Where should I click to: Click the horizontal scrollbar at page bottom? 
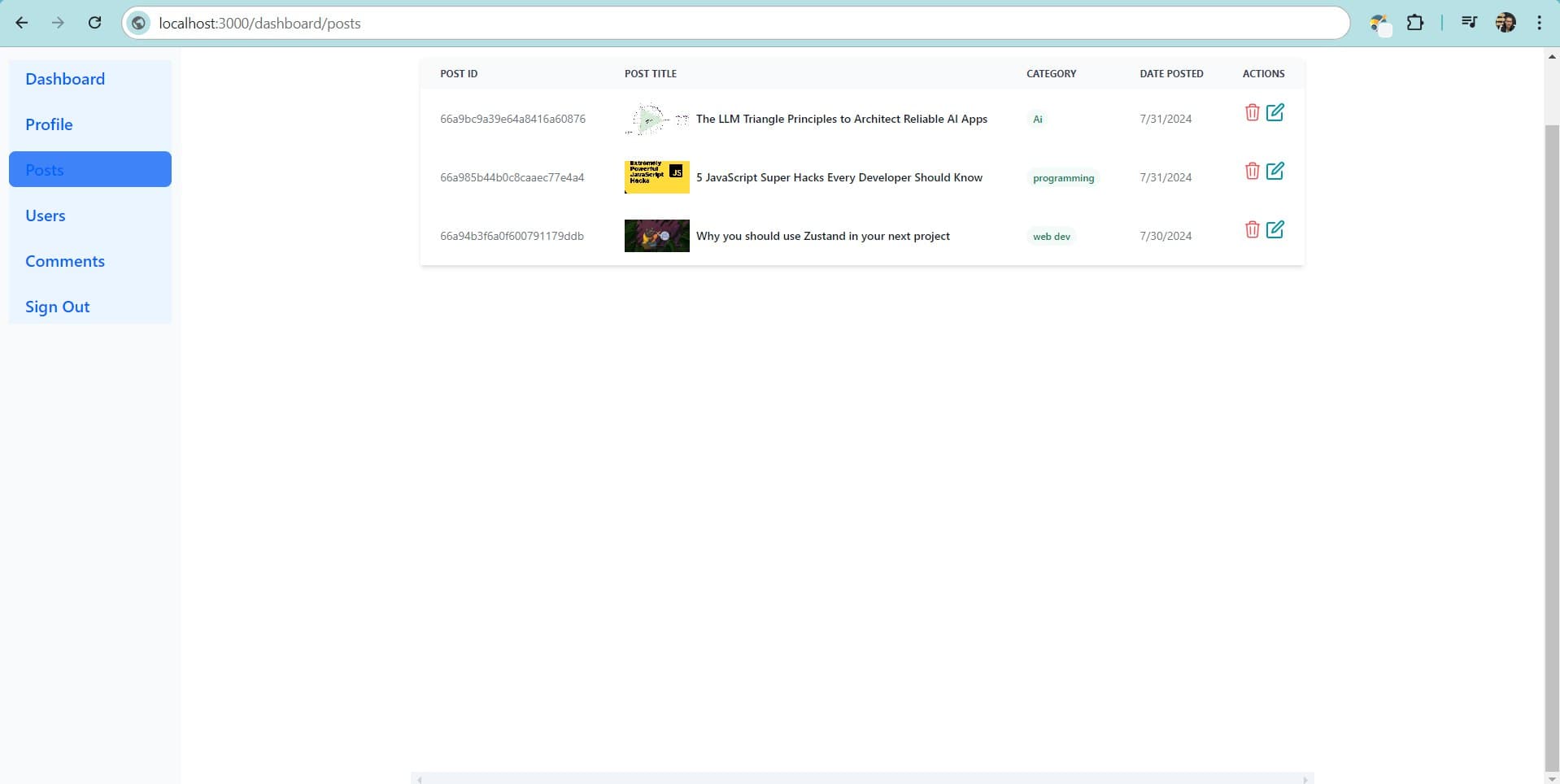[862, 779]
